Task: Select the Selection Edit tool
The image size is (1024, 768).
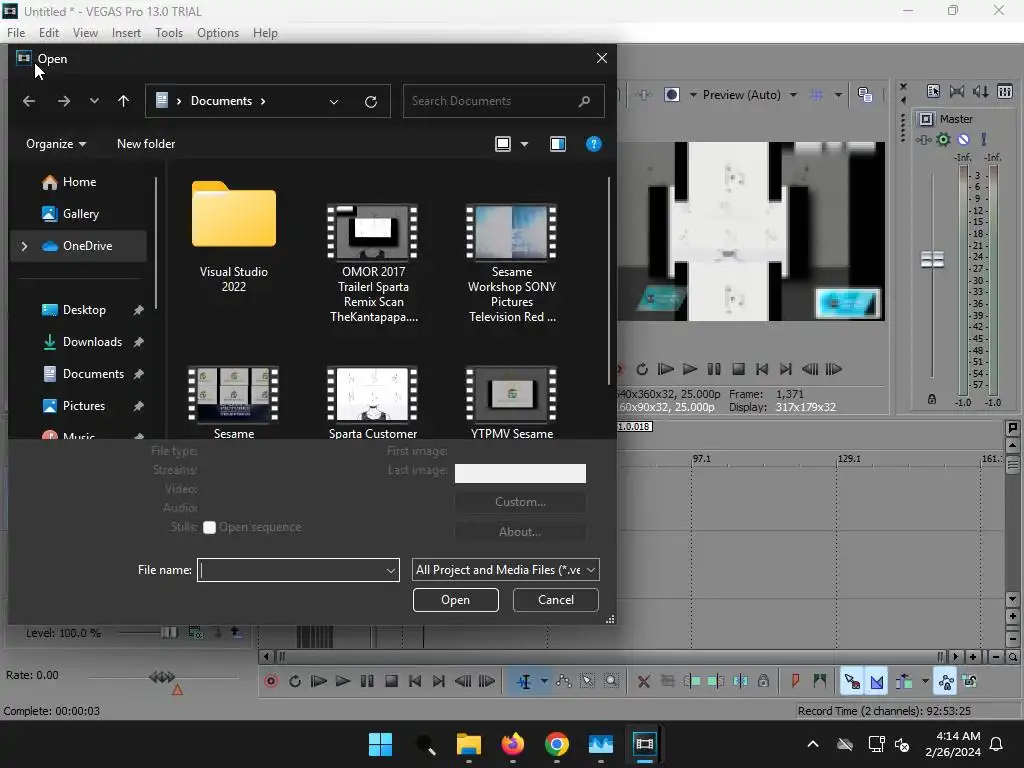Action: pos(588,681)
